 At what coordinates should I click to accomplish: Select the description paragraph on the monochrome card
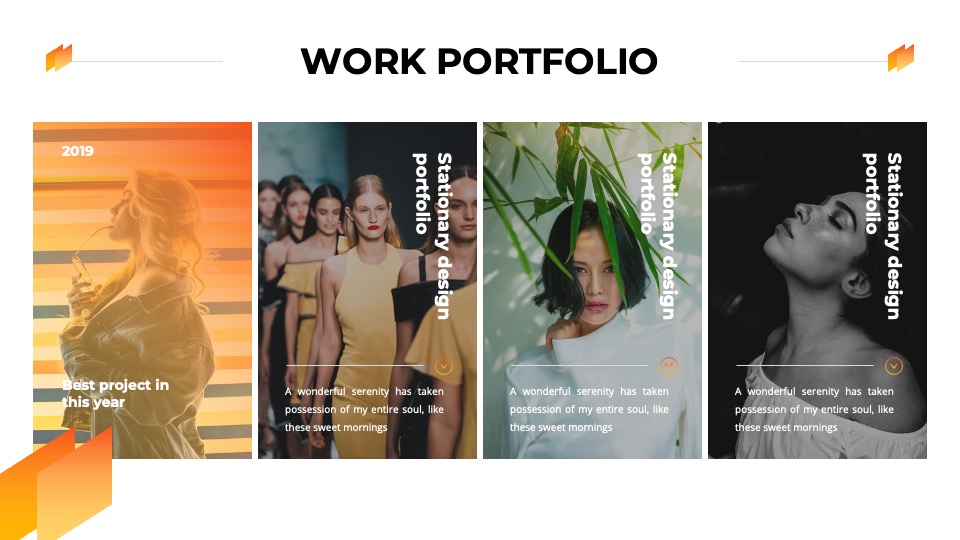[814, 409]
